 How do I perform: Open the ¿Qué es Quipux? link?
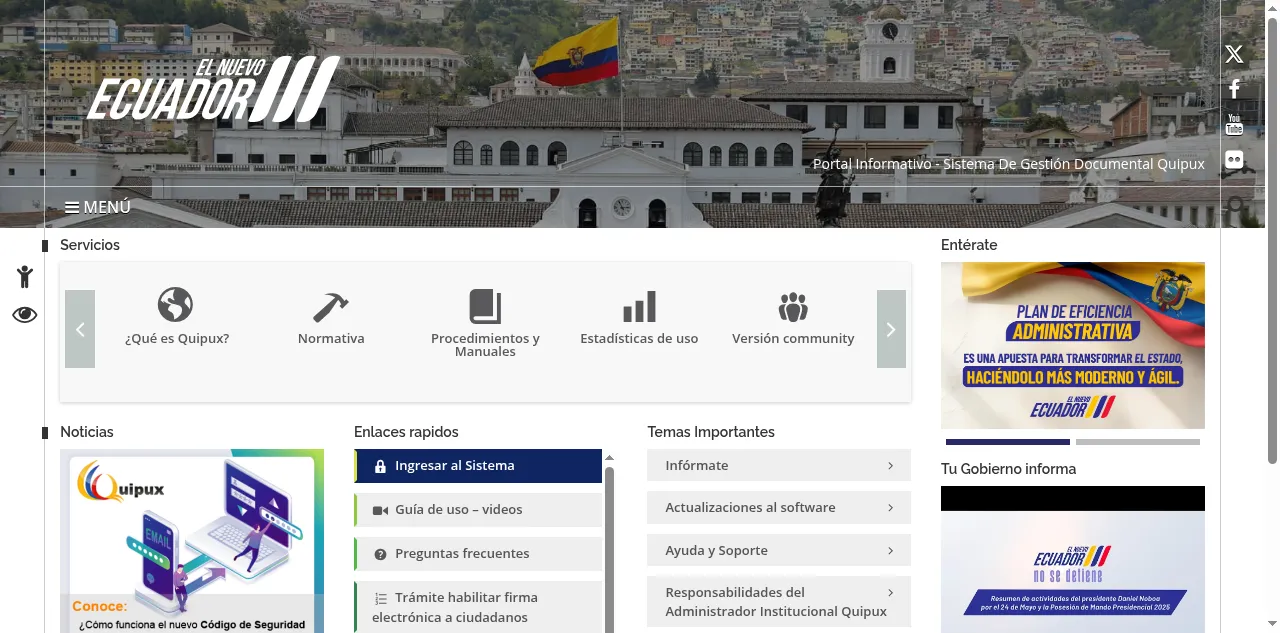click(177, 339)
